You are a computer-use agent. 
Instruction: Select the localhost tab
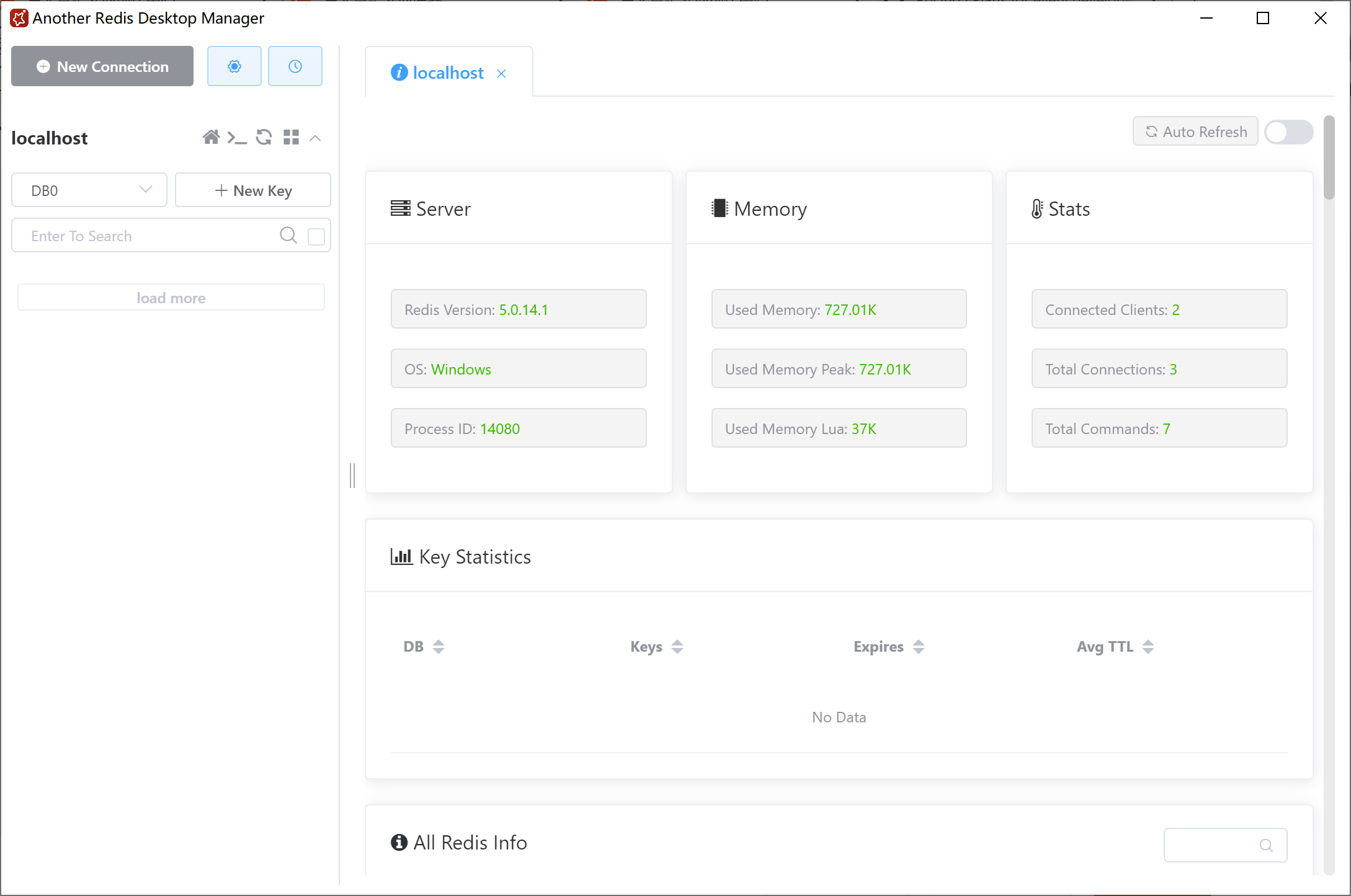(447, 73)
